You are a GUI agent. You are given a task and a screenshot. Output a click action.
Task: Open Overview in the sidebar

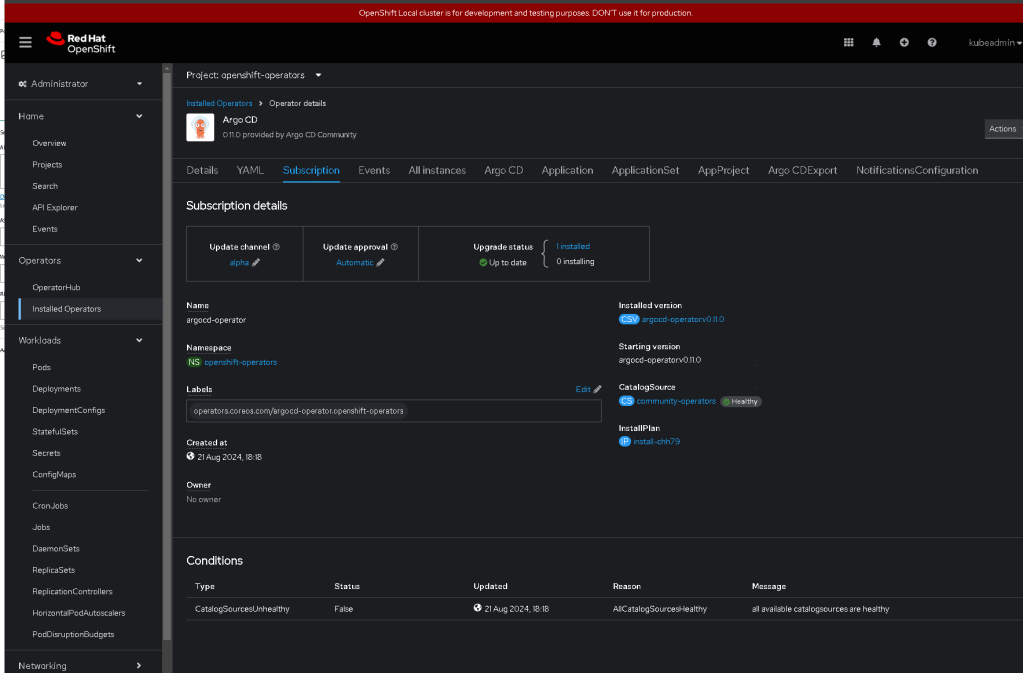tap(50, 143)
